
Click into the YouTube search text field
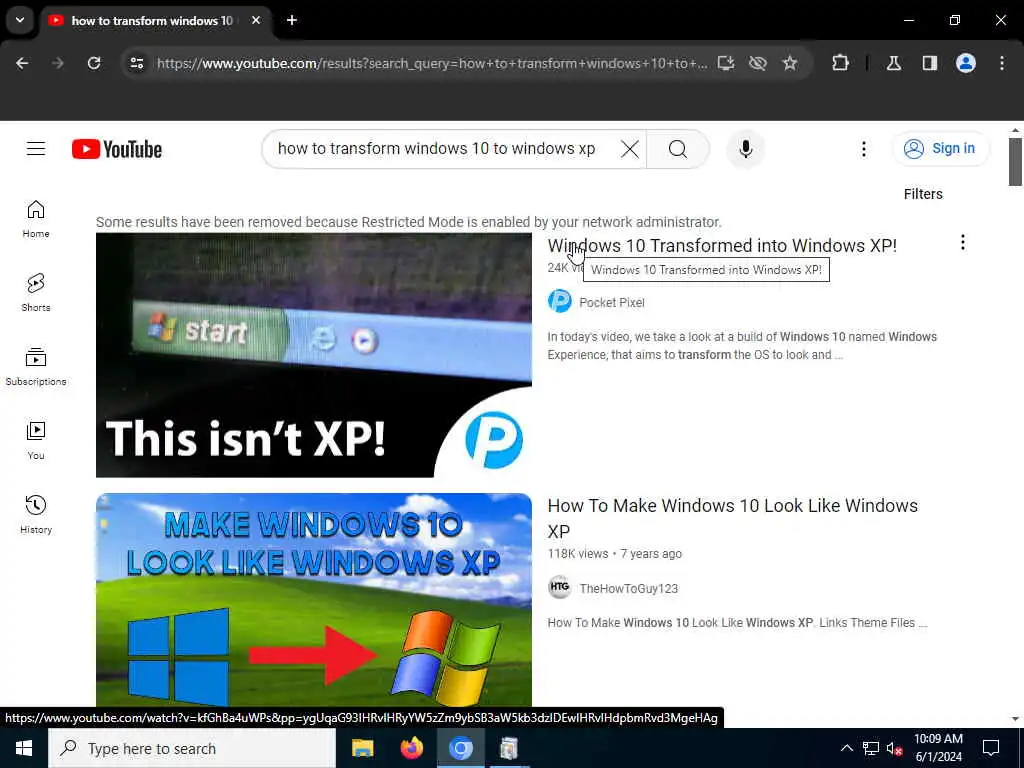coord(438,149)
